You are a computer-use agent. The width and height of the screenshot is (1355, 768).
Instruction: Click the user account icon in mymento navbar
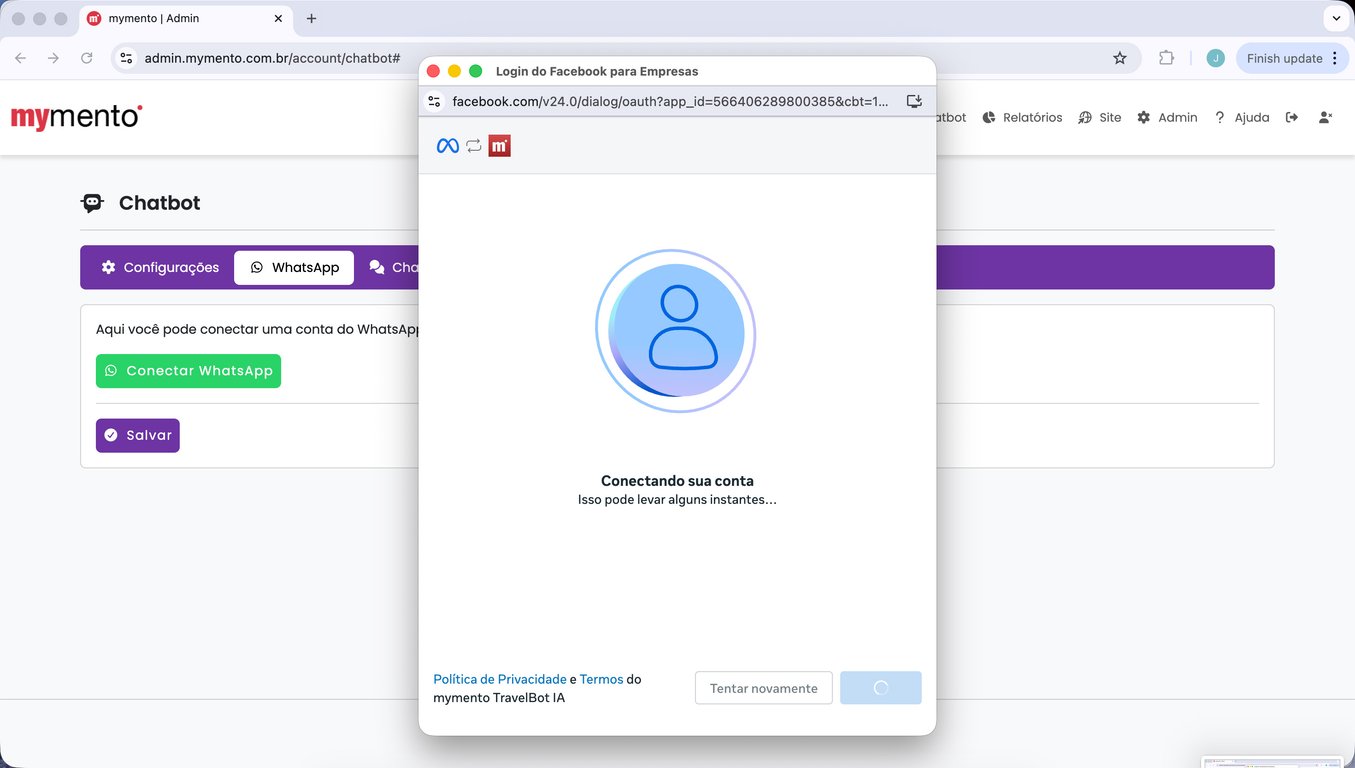point(1326,117)
